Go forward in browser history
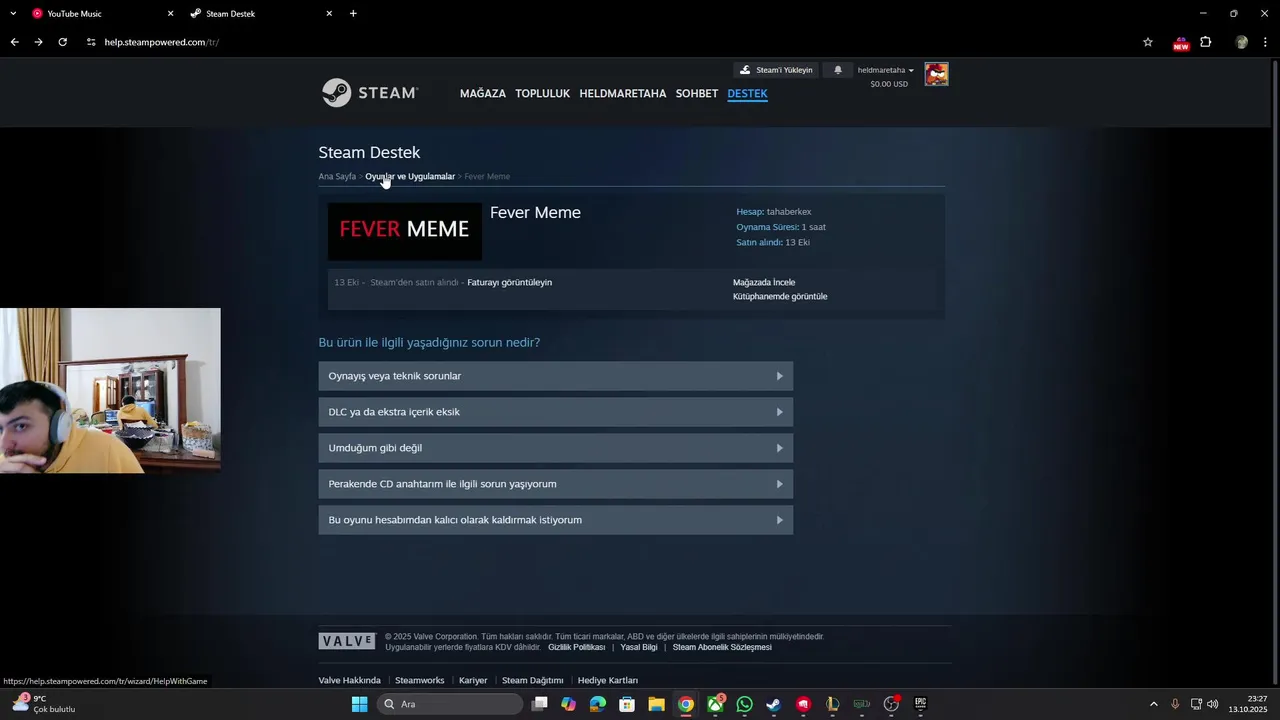Viewport: 1280px width, 720px height. pos(38,42)
